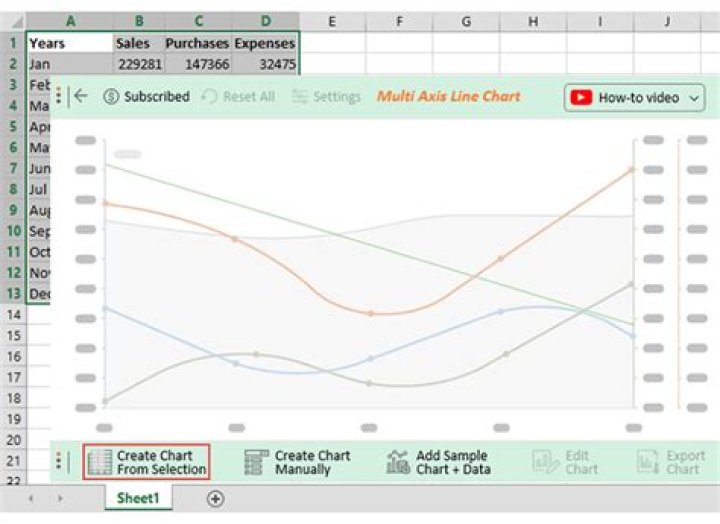Select row header 21
This screenshot has width=720, height=524.
[14, 461]
